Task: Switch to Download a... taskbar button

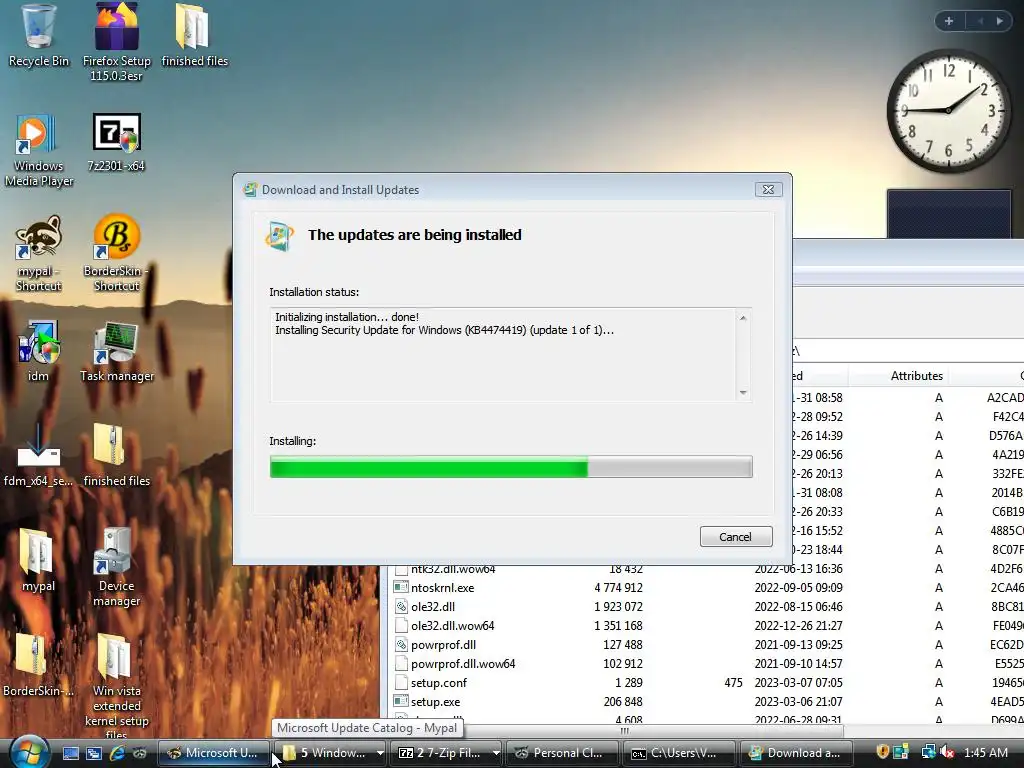Action: click(x=796, y=753)
